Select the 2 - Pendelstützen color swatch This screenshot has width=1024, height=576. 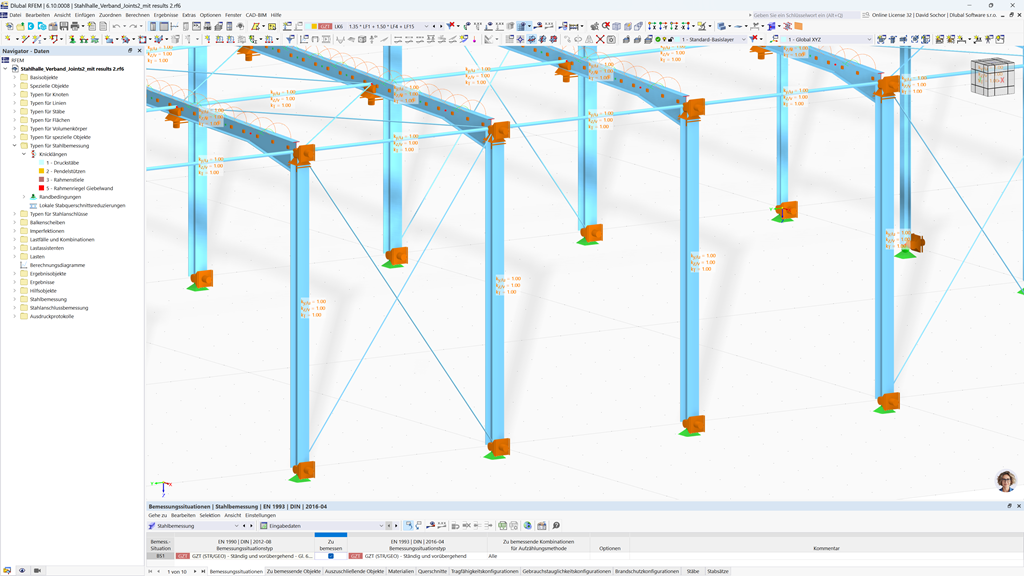tap(42, 171)
